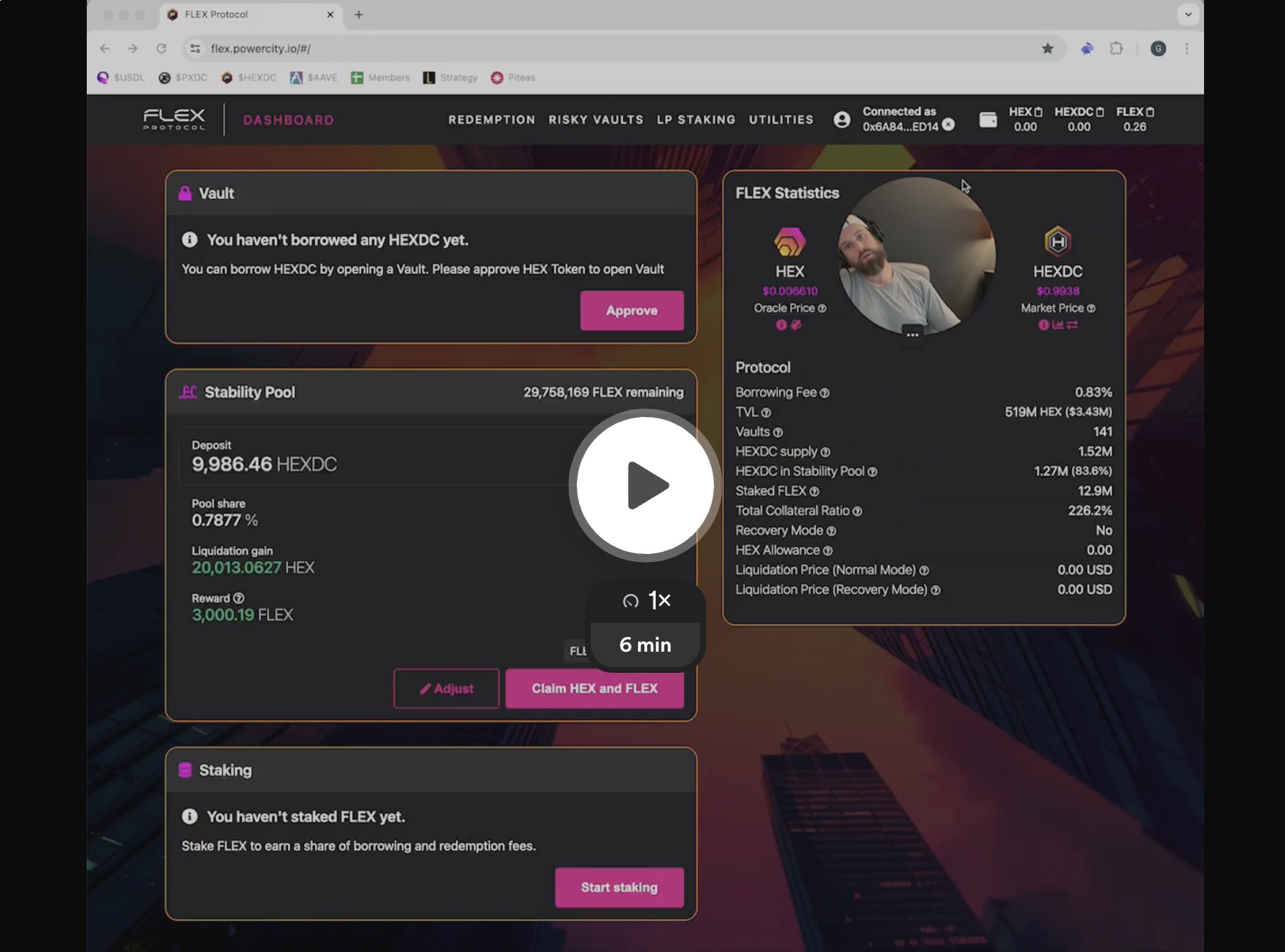Screen dimensions: 1285x952
Task: Open LP STAKING in the nav bar
Action: coord(696,120)
